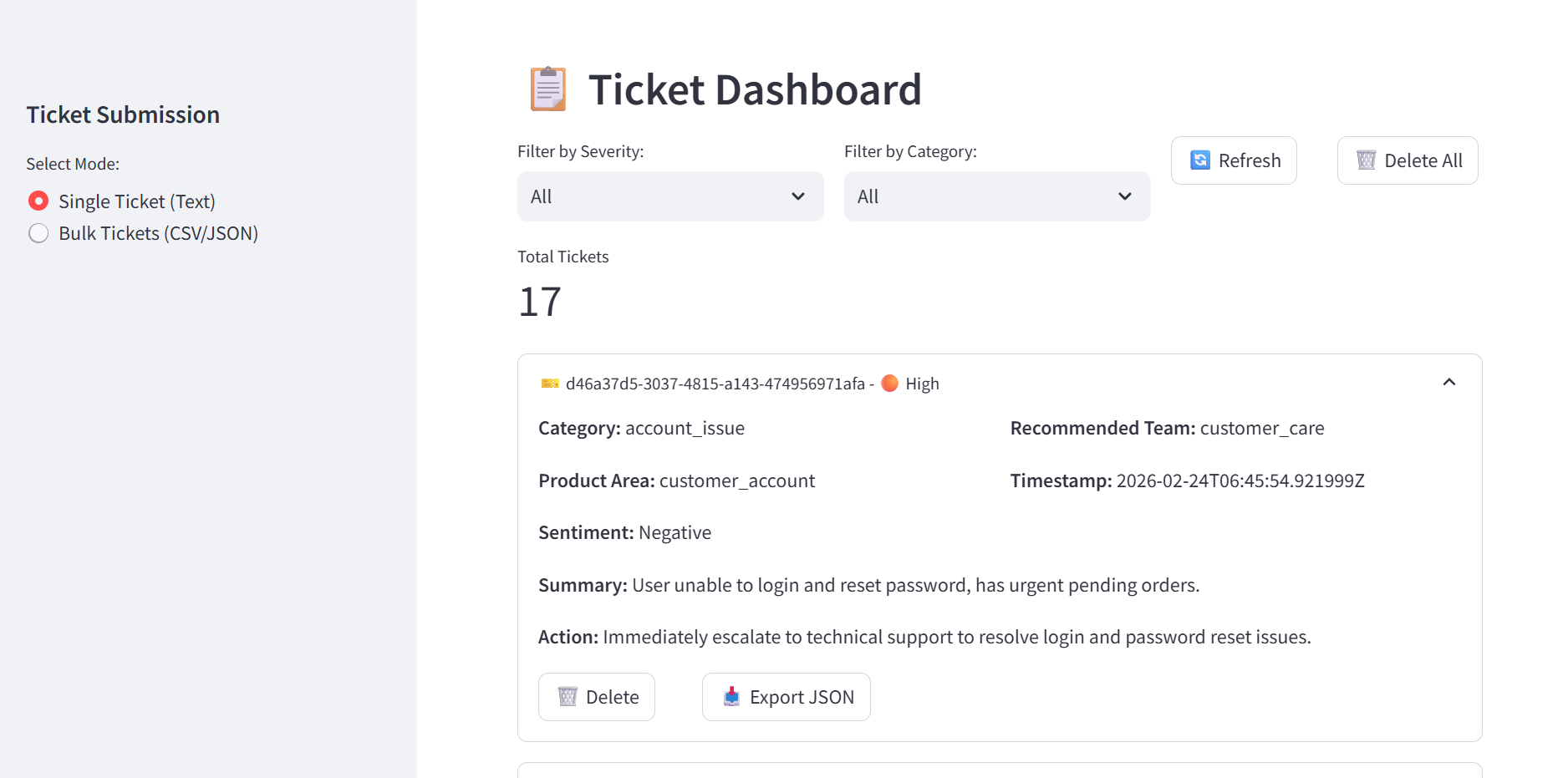Collapse the ticket card using the chevron
1568x778 pixels.
[x=1448, y=383]
